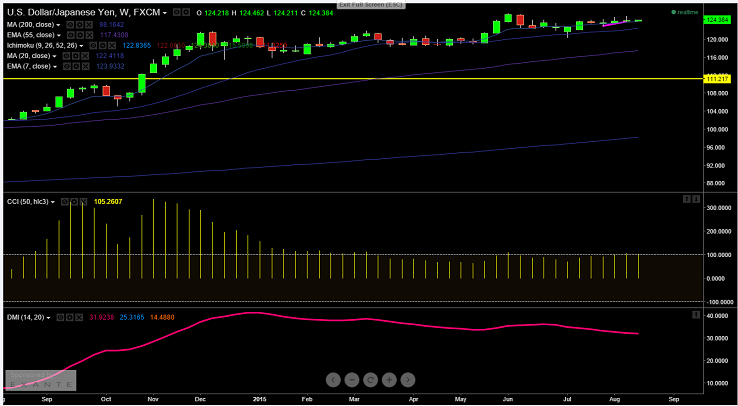
Task: Remove the CCI (50, hlc3) indicator
Action: 83,202
